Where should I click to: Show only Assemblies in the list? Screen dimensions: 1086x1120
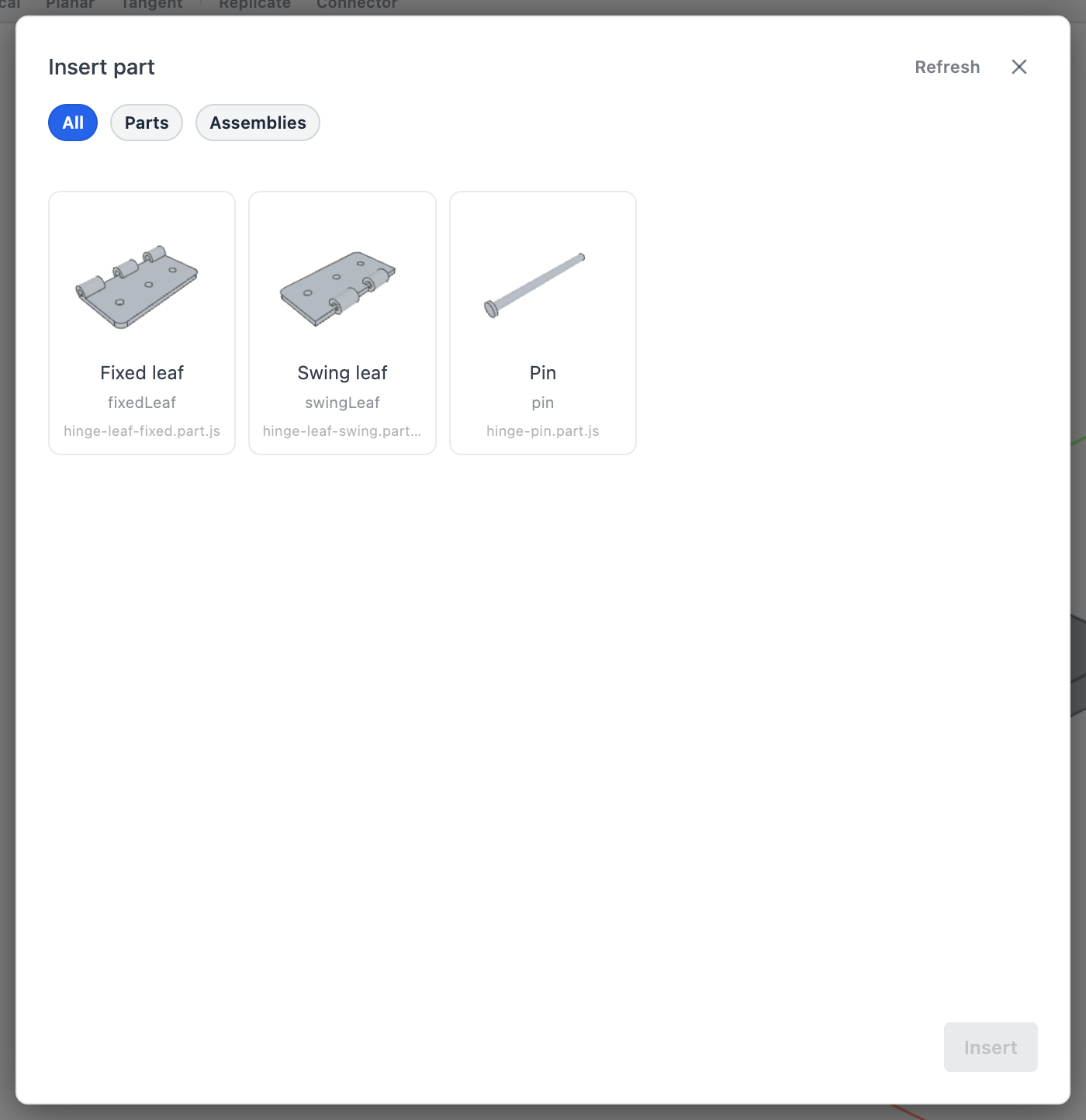click(258, 123)
